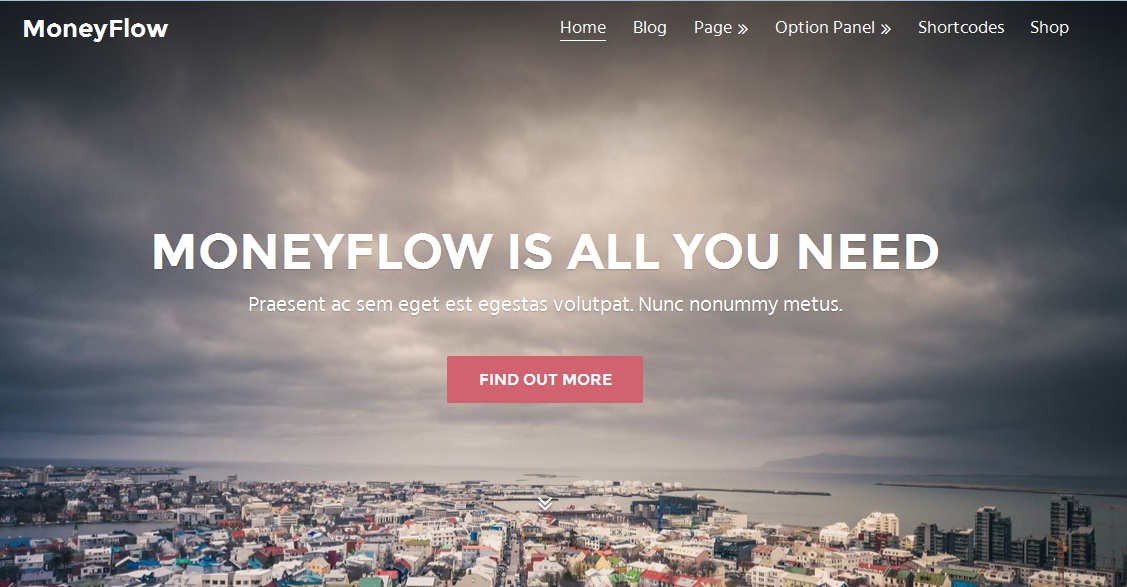Click the Find Out More button

click(545, 379)
